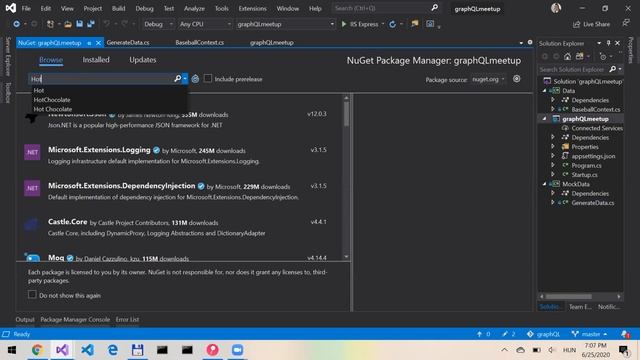Screen dimensions: 640x360
Task: Click the master branch indicator in the status bar
Action: pyautogui.click(x=589, y=334)
